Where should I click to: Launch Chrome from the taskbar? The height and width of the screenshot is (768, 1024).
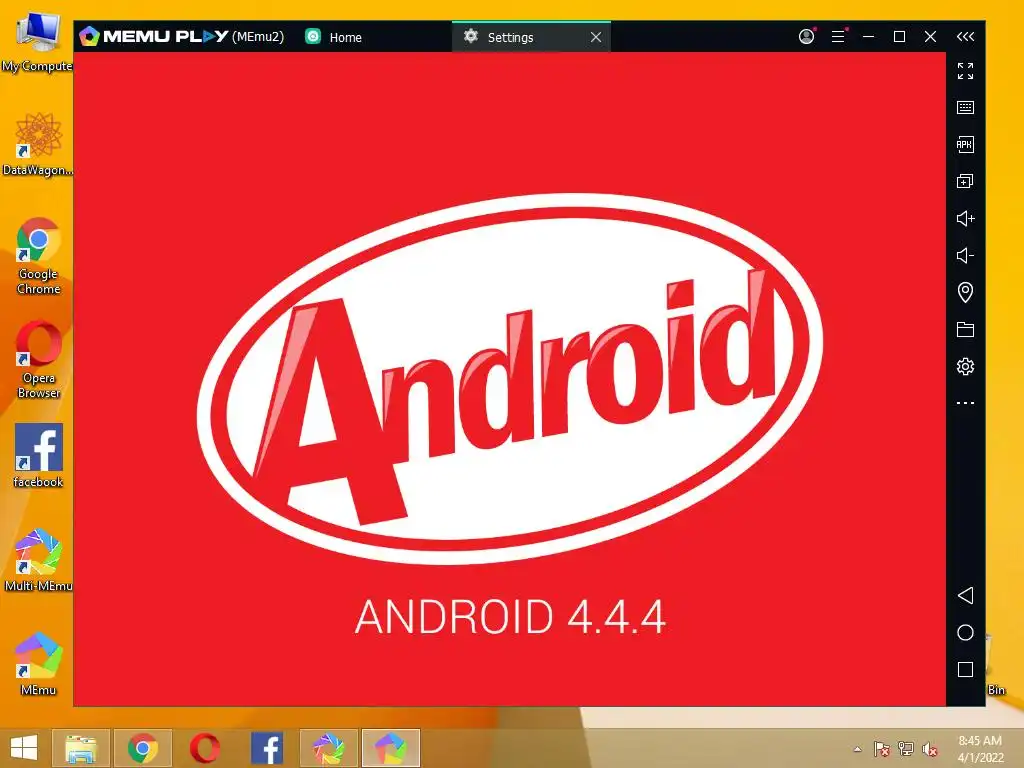click(x=143, y=748)
